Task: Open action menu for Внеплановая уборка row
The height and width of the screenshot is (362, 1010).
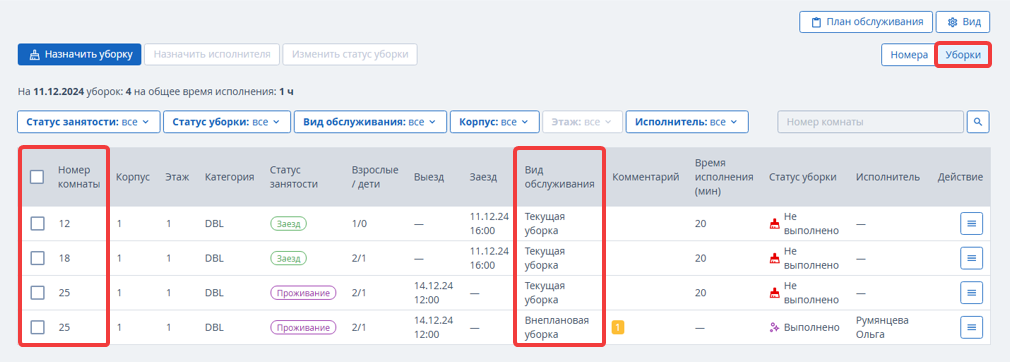Action: point(971,327)
